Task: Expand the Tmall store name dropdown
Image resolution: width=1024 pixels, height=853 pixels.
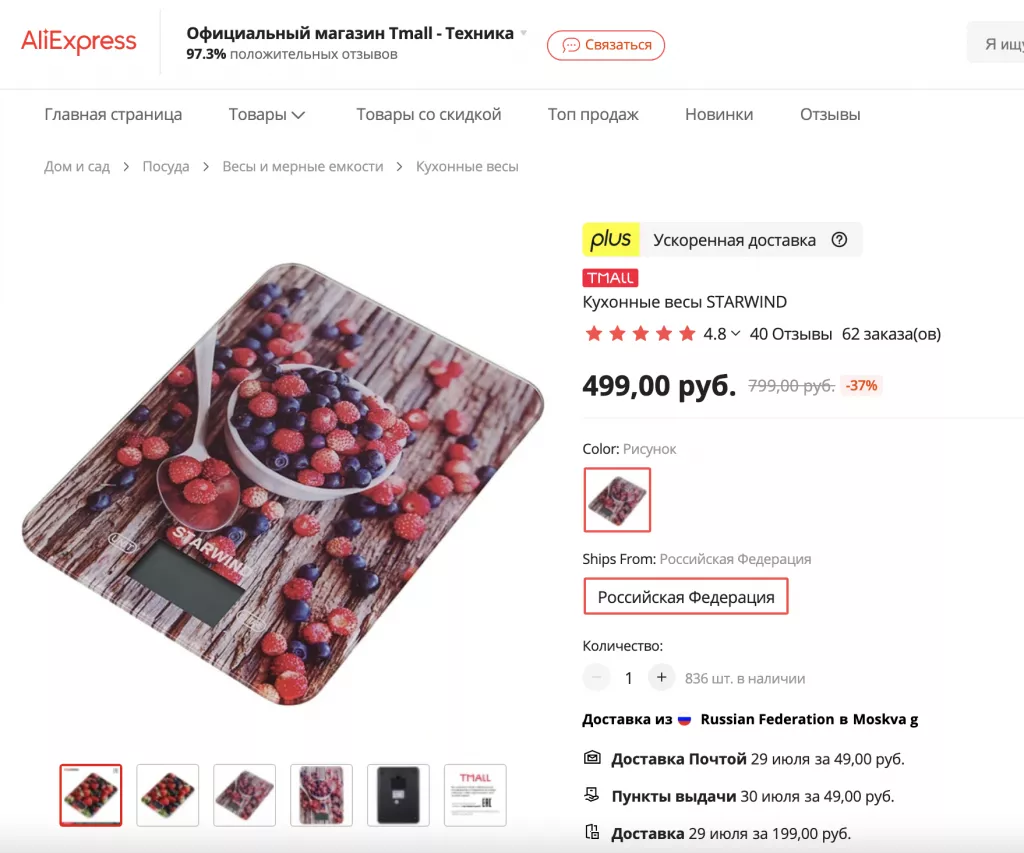Action: coord(521,31)
